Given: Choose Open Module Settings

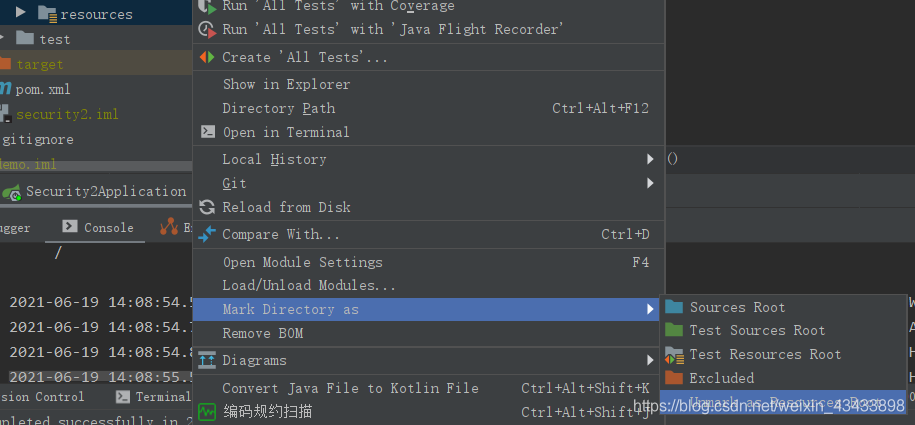Looking at the screenshot, I should (x=302, y=262).
